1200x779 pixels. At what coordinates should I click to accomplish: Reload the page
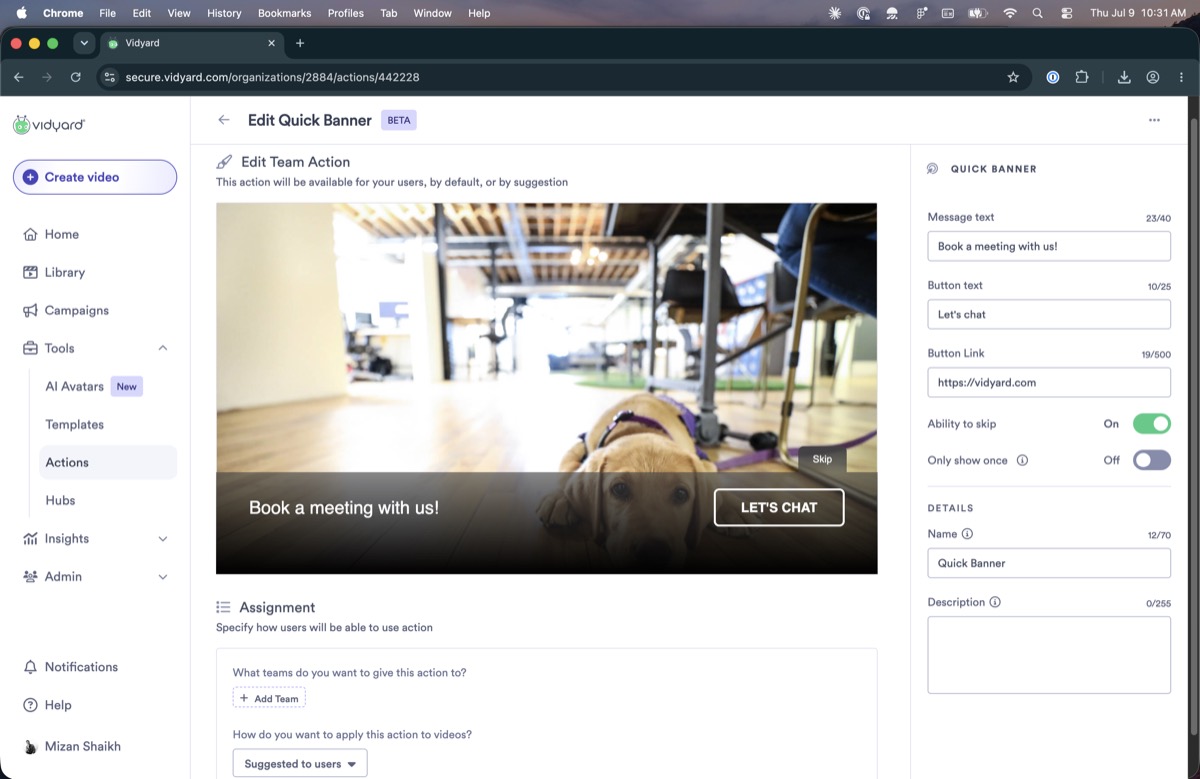click(x=76, y=77)
